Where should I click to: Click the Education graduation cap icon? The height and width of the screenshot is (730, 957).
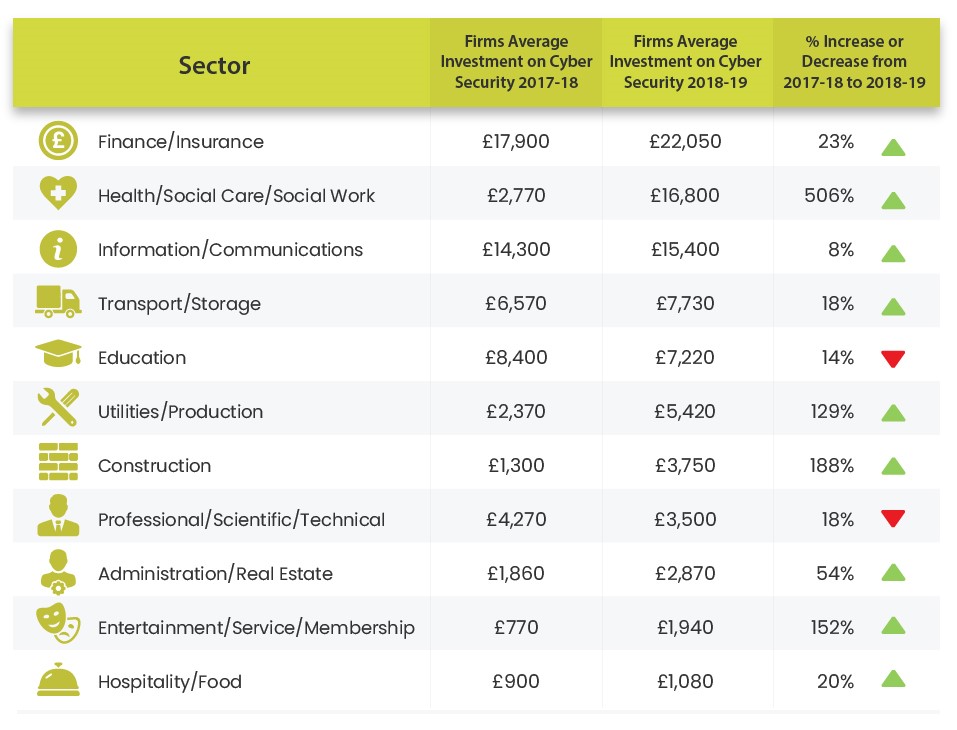[x=58, y=356]
